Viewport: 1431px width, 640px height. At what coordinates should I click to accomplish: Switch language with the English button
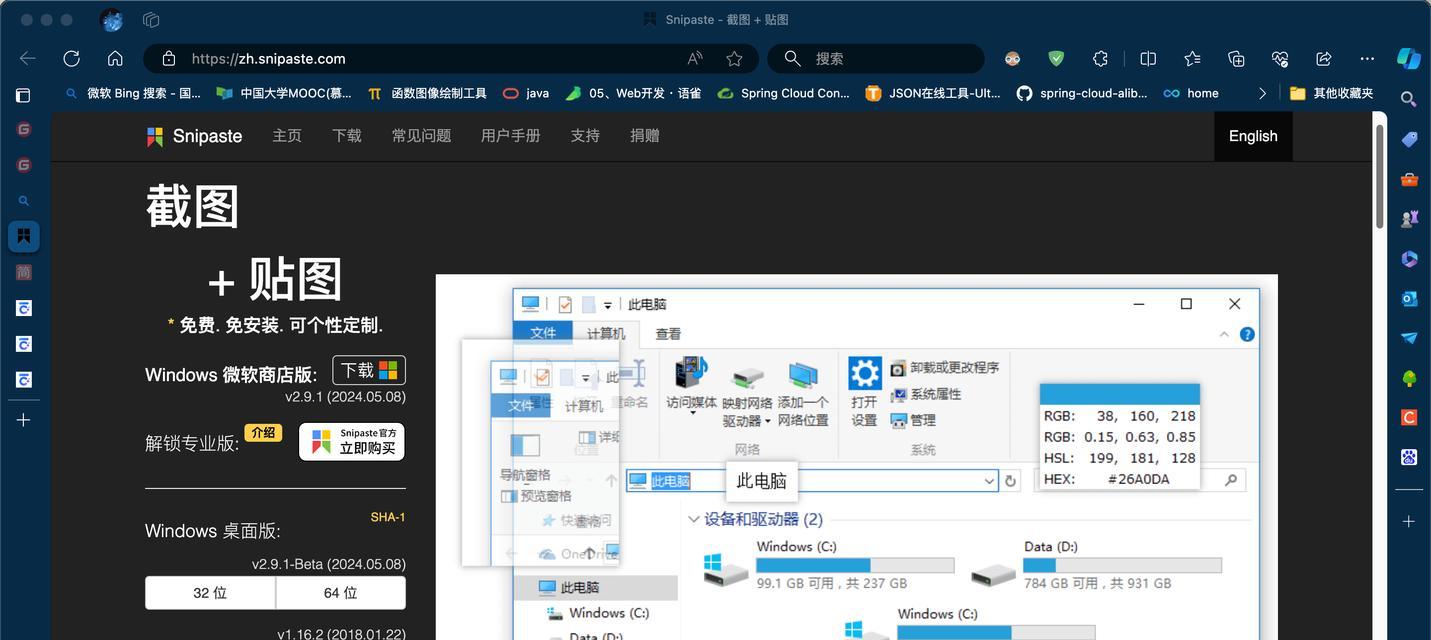[1253, 136]
